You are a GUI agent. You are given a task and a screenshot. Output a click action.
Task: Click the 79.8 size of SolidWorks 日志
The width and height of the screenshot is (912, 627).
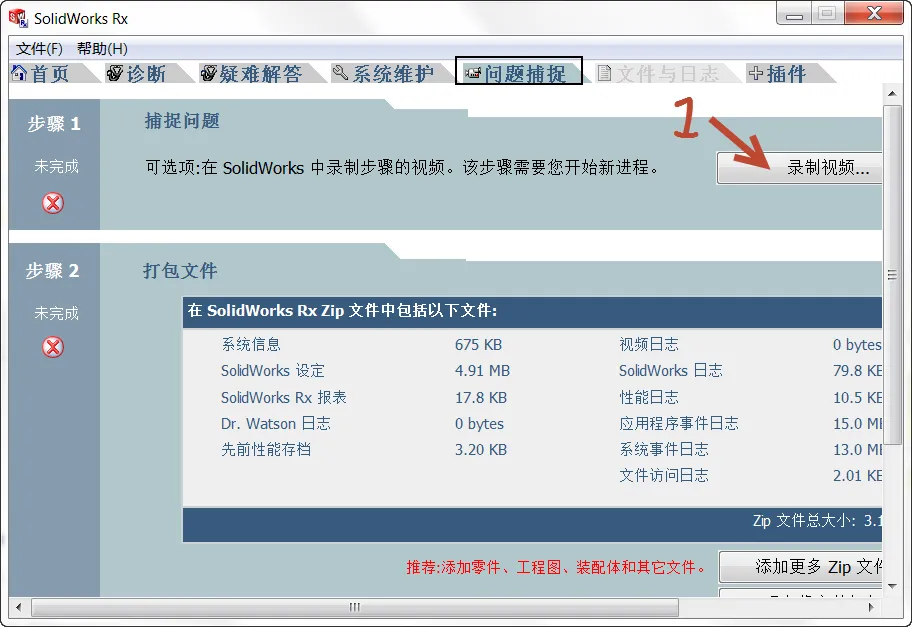[x=857, y=371]
